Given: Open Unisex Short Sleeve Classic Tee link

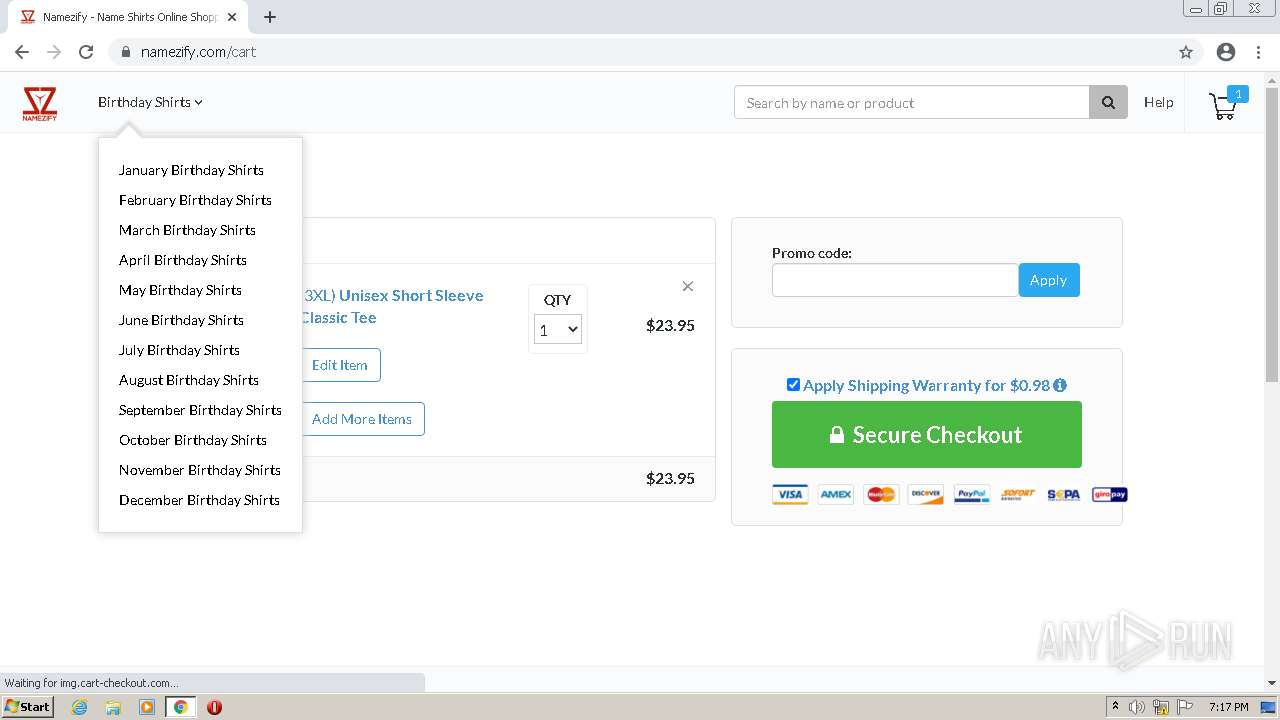Looking at the screenshot, I should point(392,306).
